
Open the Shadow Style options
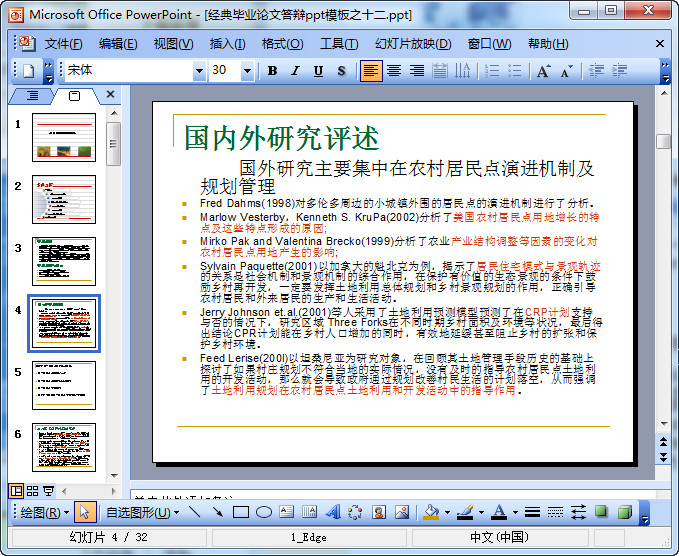[x=601, y=512]
